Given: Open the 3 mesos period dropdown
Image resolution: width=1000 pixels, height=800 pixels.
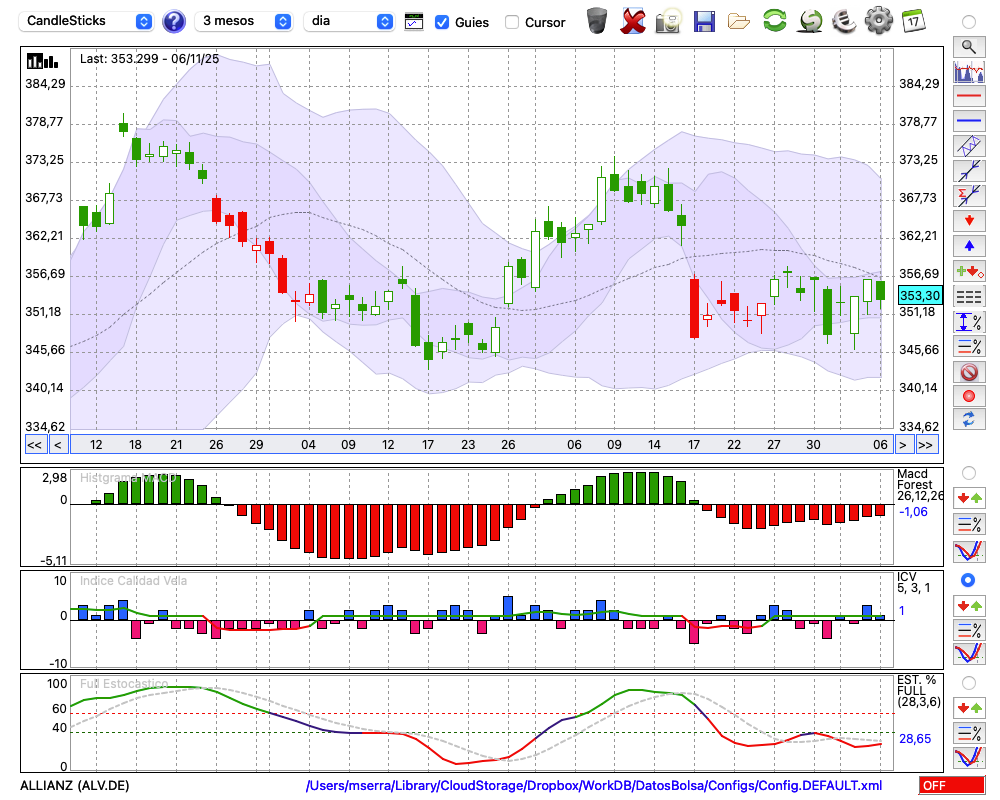Looking at the screenshot, I should point(245,21).
